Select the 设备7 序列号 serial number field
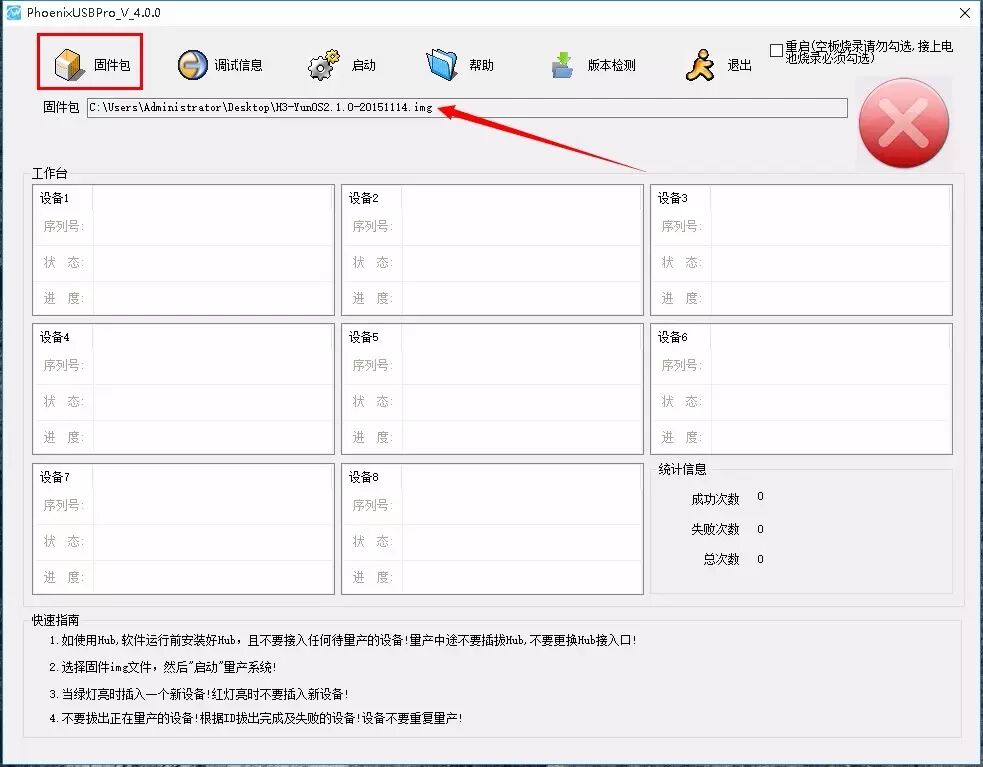This screenshot has height=767, width=983. tap(212, 506)
